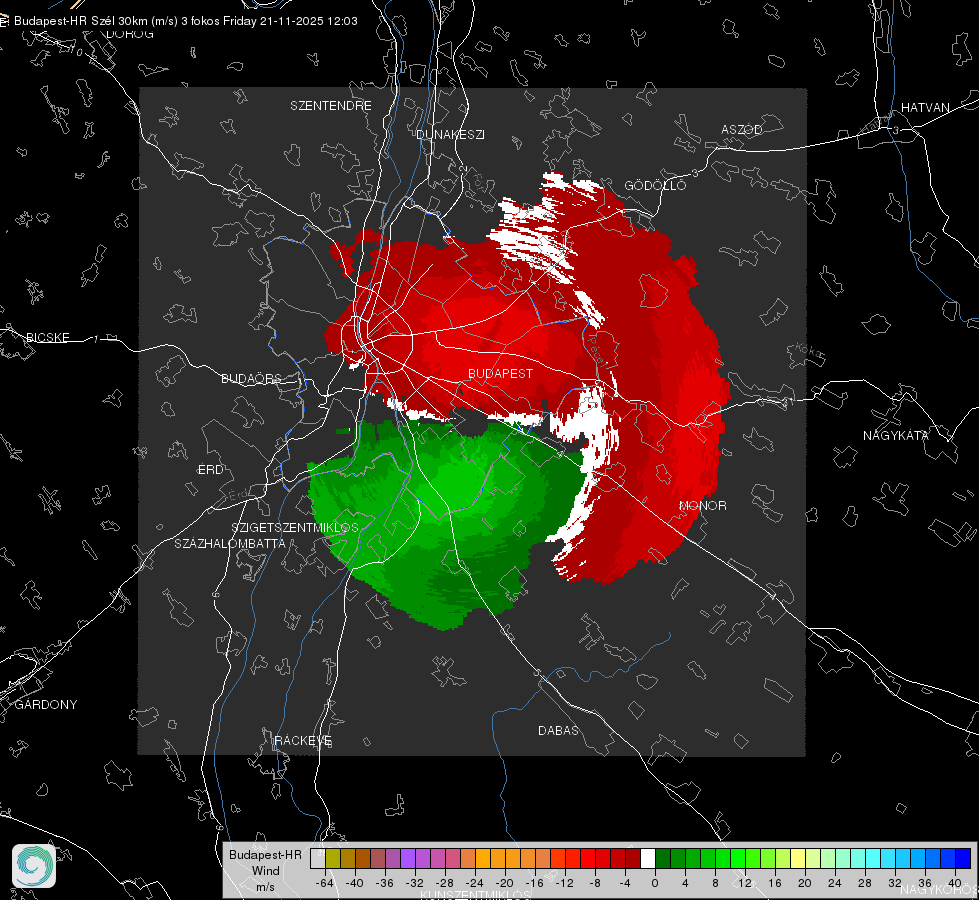Click the SZENTENDRE town label
979x900 pixels.
point(330,106)
